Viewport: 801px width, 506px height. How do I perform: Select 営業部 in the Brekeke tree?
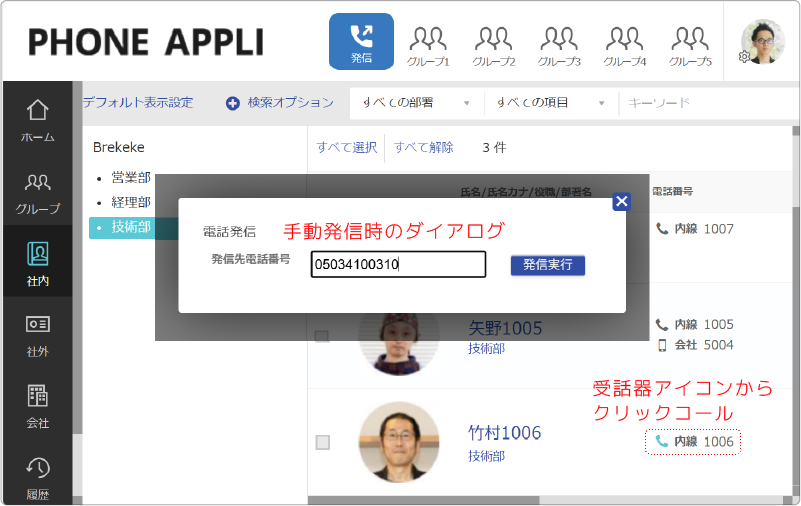point(131,178)
